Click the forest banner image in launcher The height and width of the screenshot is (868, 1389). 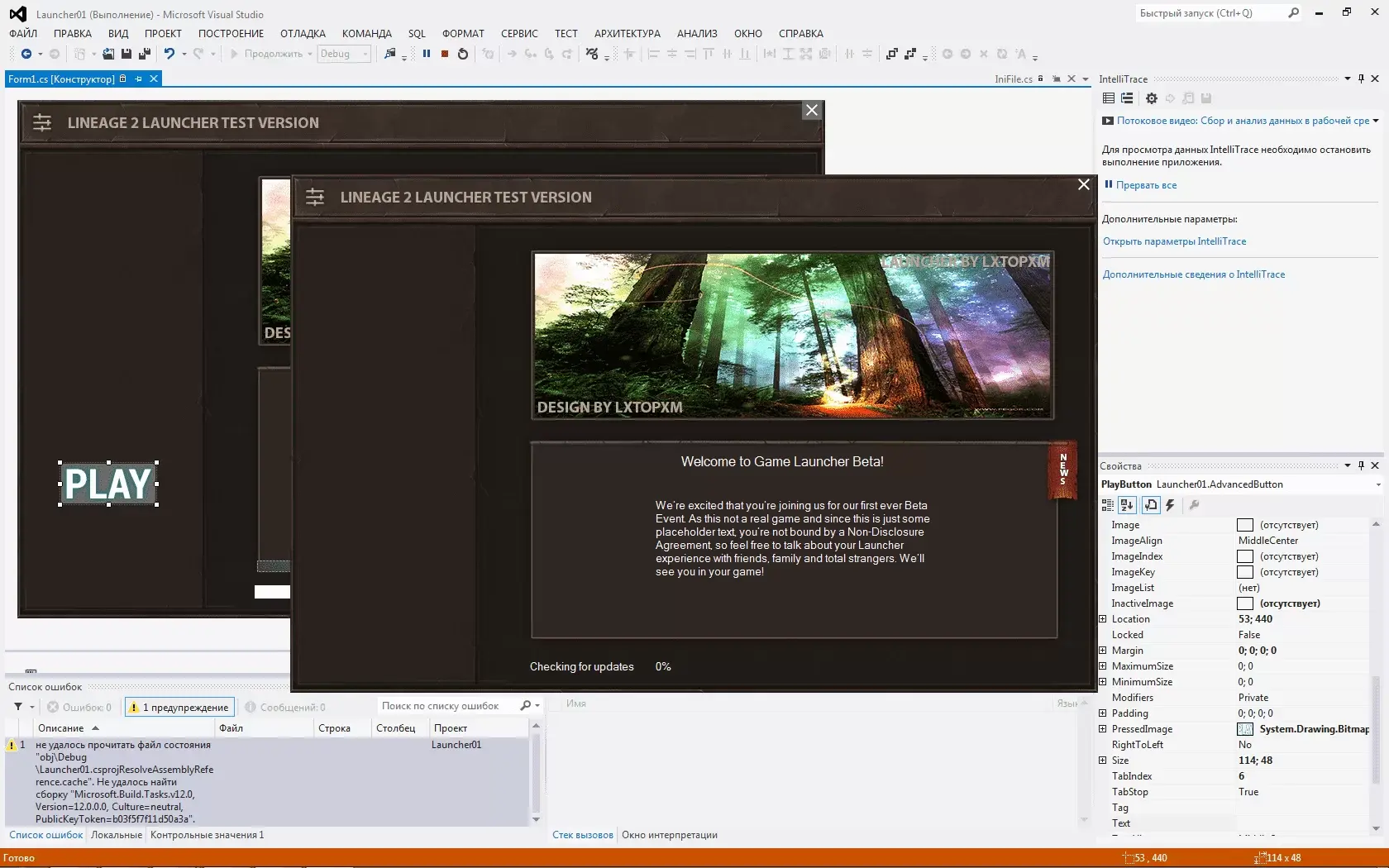(792, 336)
